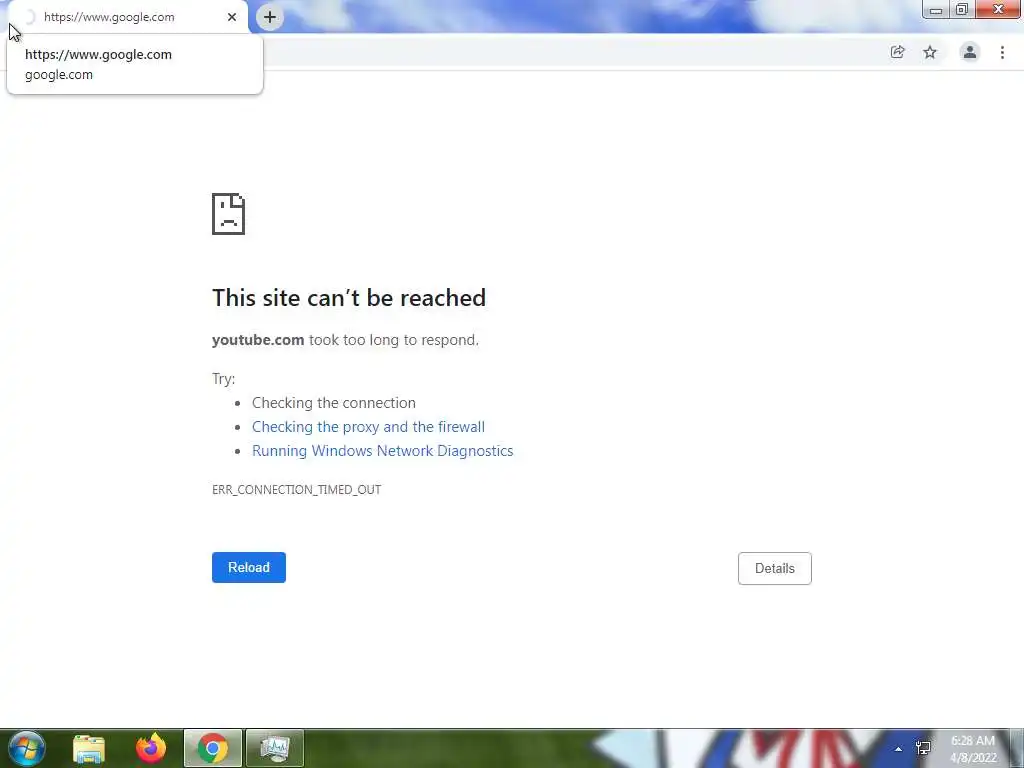Select the https://www.google.com tab
This screenshot has height=768, width=1024.
pos(127,17)
